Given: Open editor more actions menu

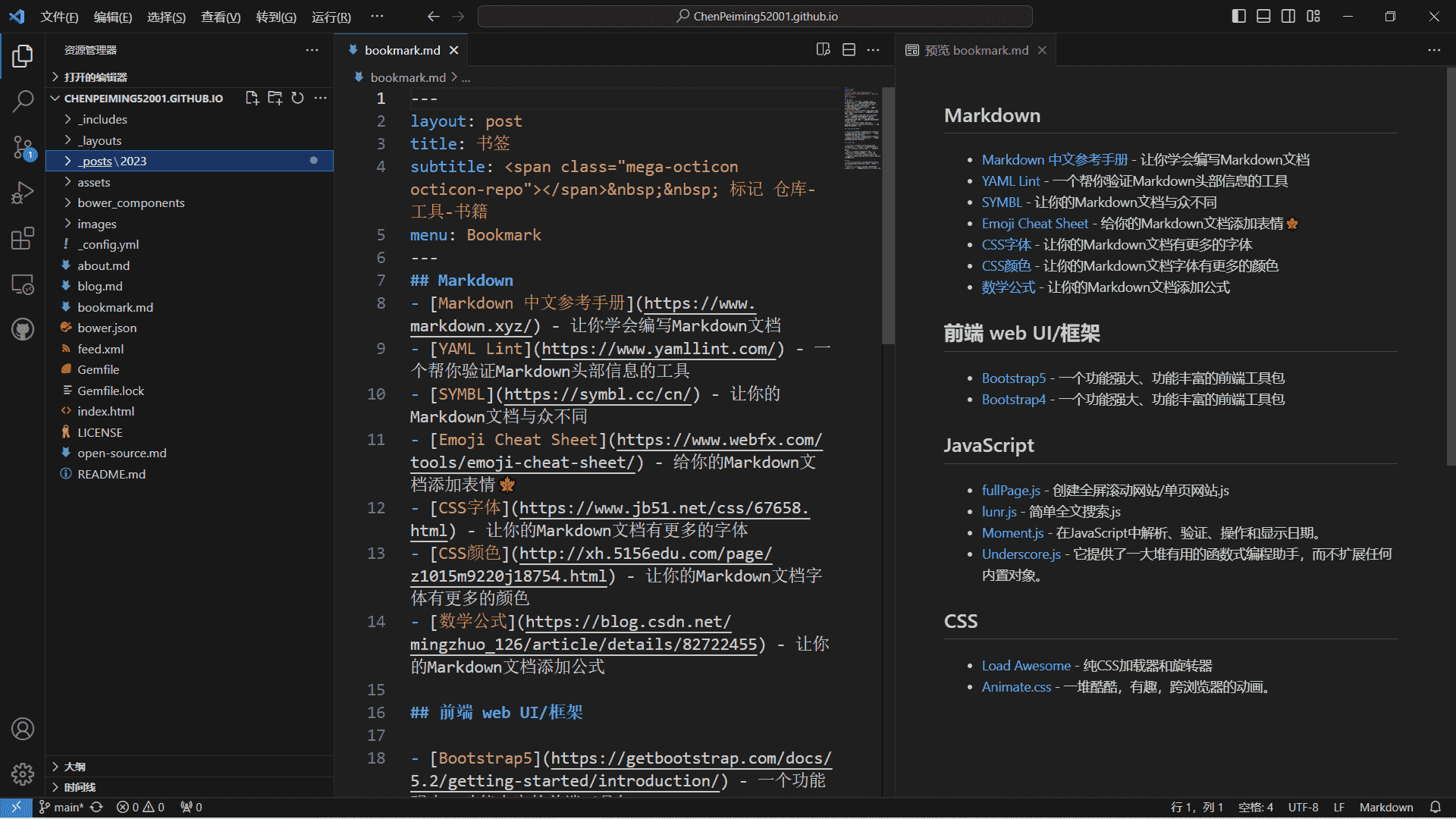Looking at the screenshot, I should [874, 50].
